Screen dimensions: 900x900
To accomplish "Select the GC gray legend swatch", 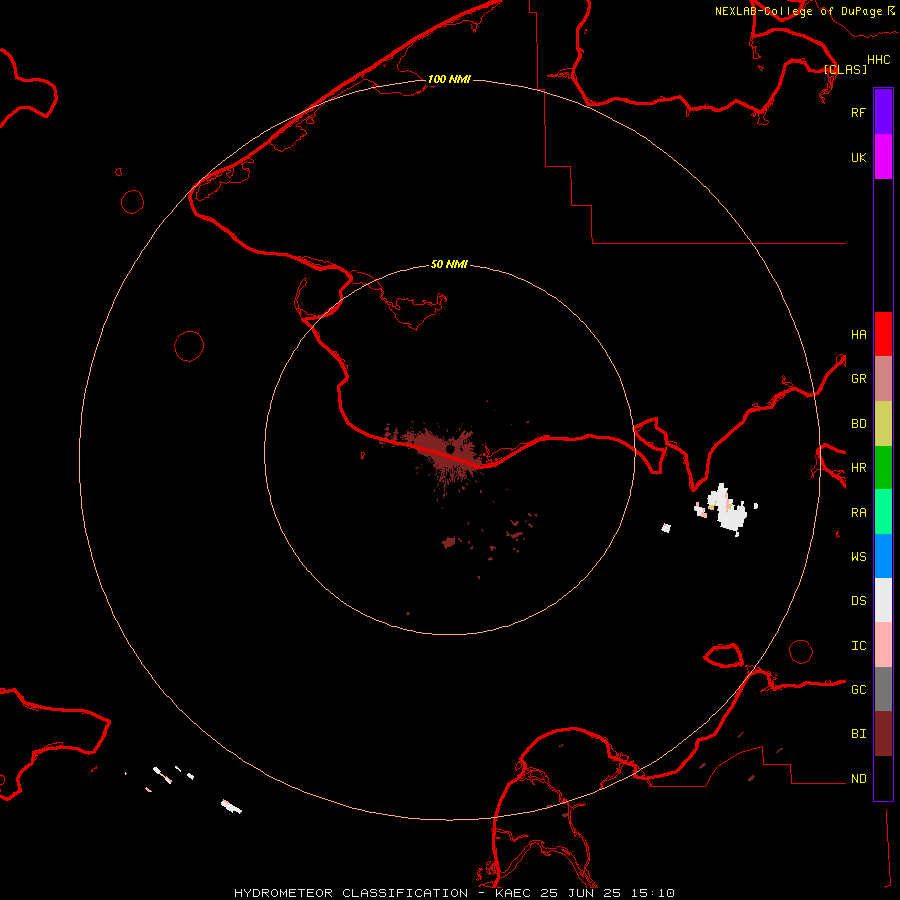I will [883, 689].
